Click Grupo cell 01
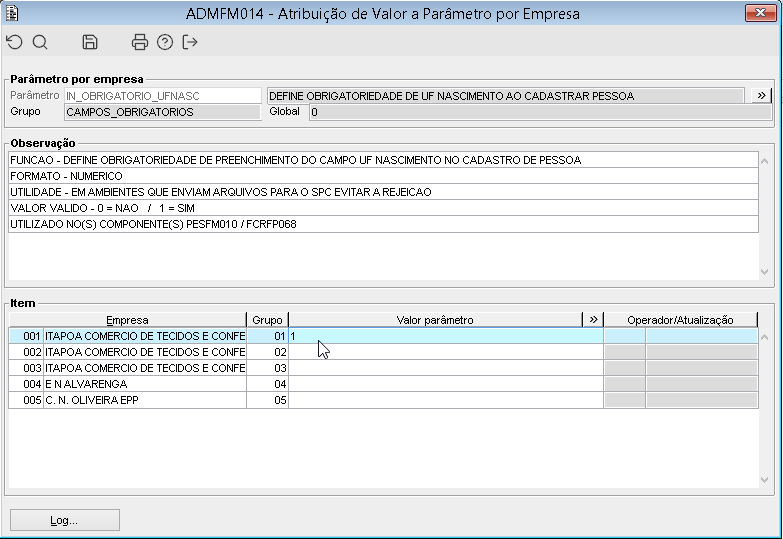Image resolution: width=783 pixels, height=539 pixels. [x=268, y=336]
